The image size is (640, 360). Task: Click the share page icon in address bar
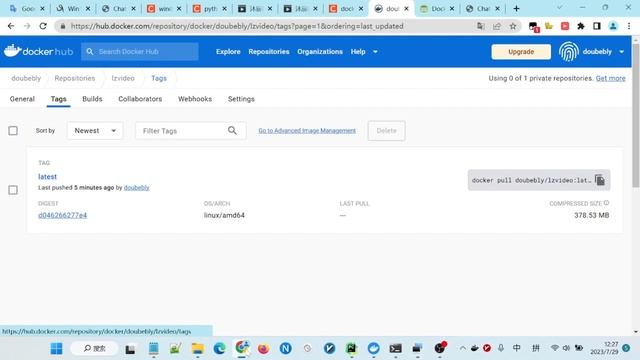point(497,26)
